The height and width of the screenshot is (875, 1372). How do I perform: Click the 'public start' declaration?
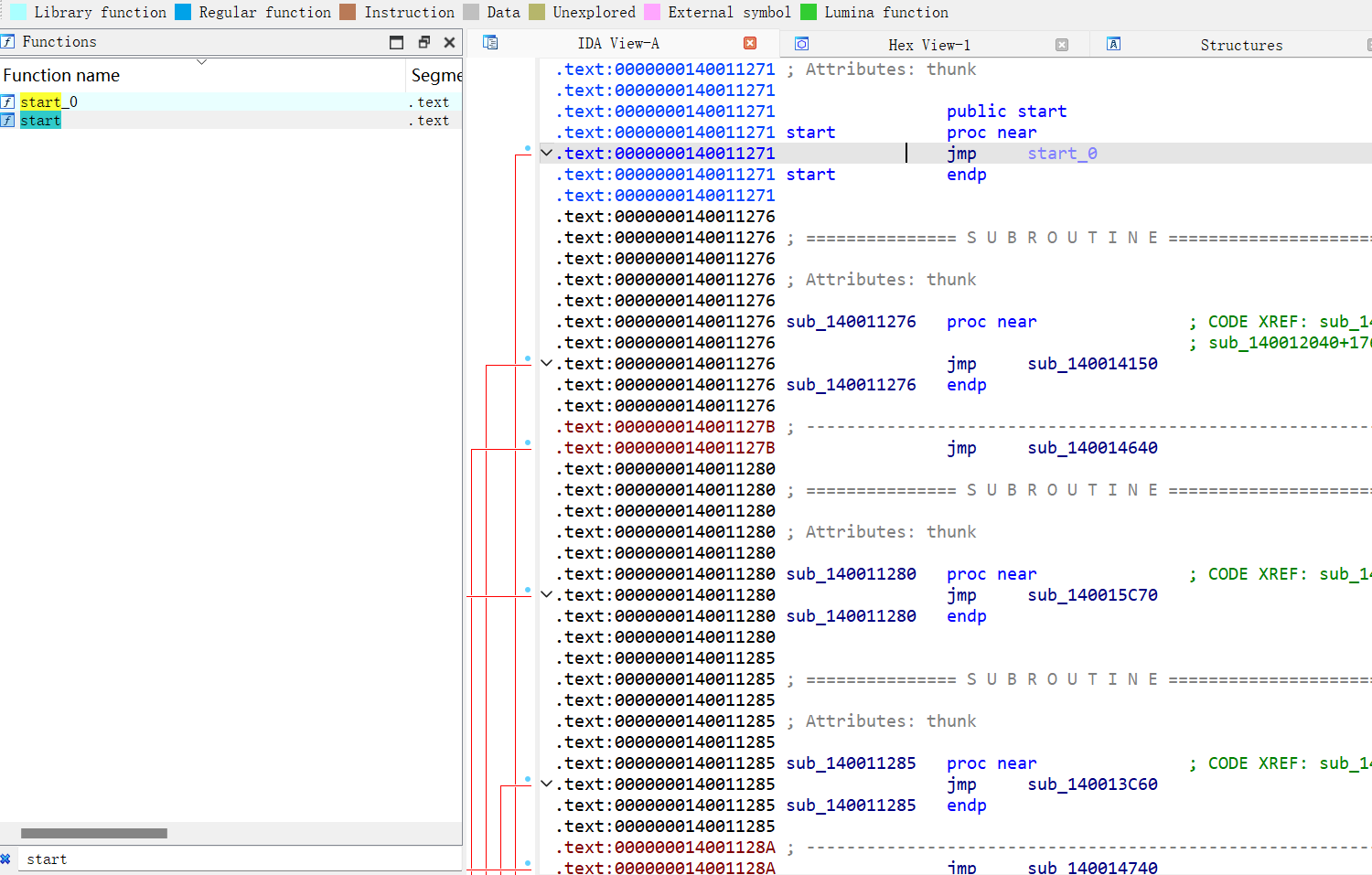[x=1006, y=112]
